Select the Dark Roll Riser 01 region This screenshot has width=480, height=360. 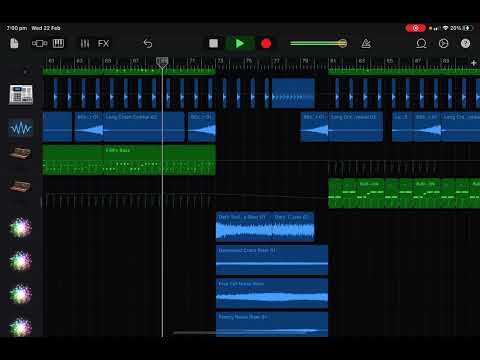244,226
